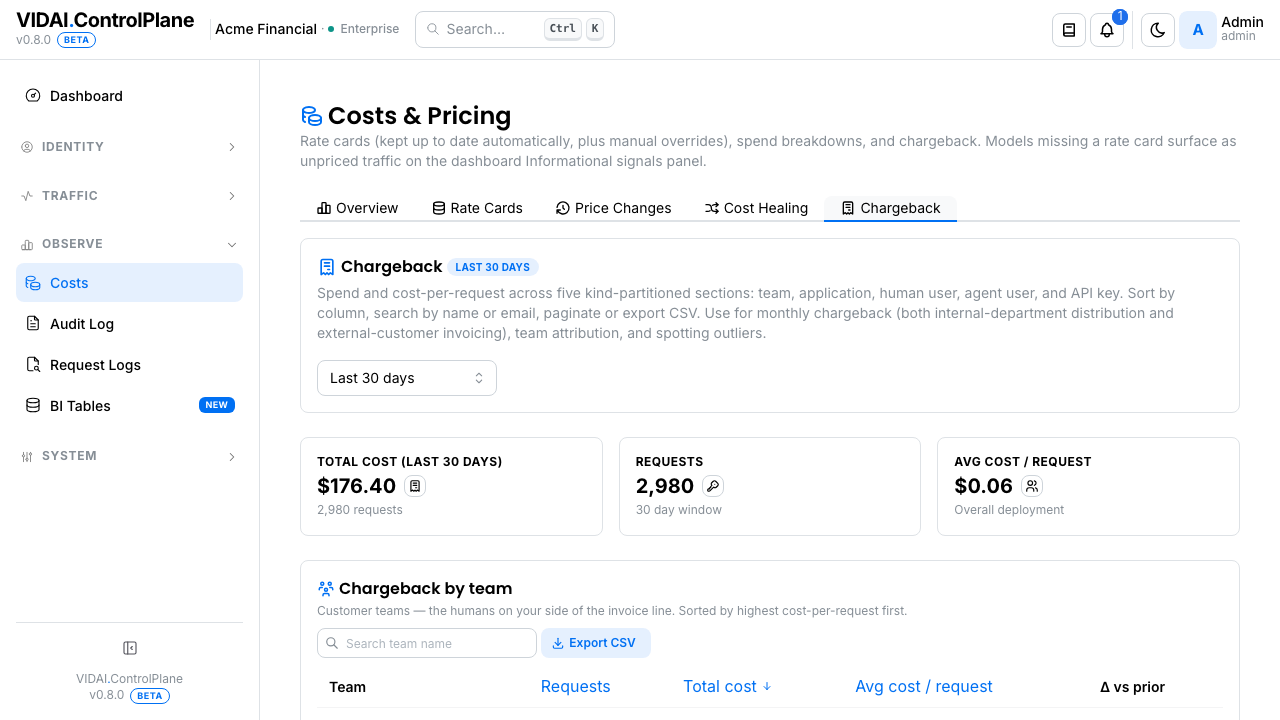The width and height of the screenshot is (1280, 720).
Task: Click search magnifier icon in top bar
Action: point(433,29)
